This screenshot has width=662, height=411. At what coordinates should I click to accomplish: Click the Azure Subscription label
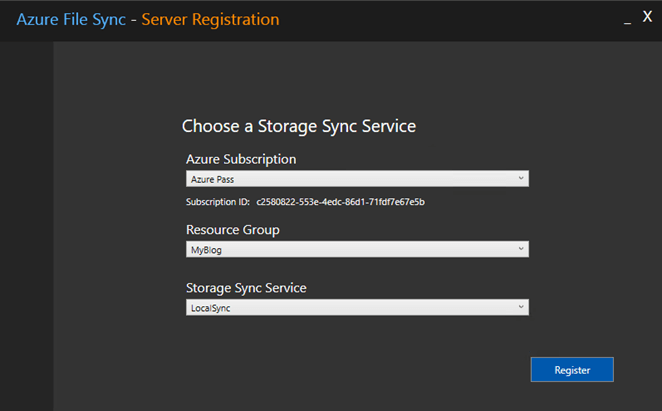pos(241,159)
